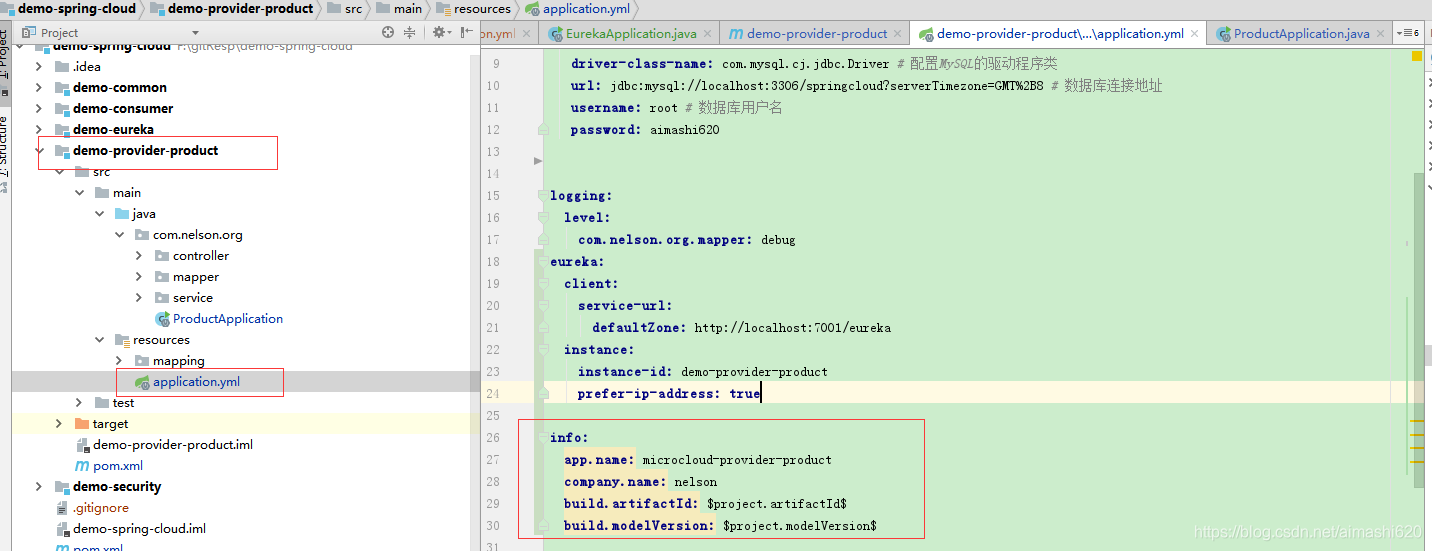The image size is (1432, 551).
Task: Expand the target folder arrow
Action: coord(59,424)
